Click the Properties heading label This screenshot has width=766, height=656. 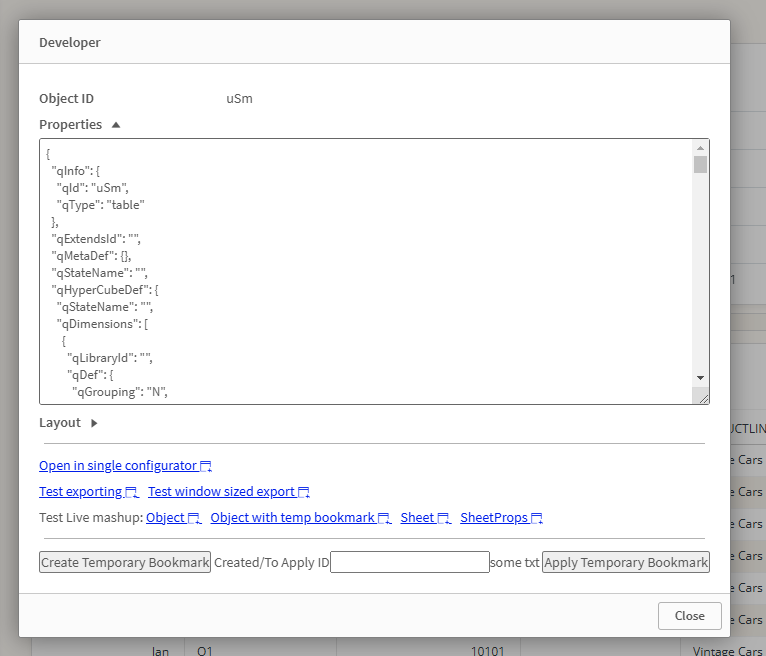(70, 125)
